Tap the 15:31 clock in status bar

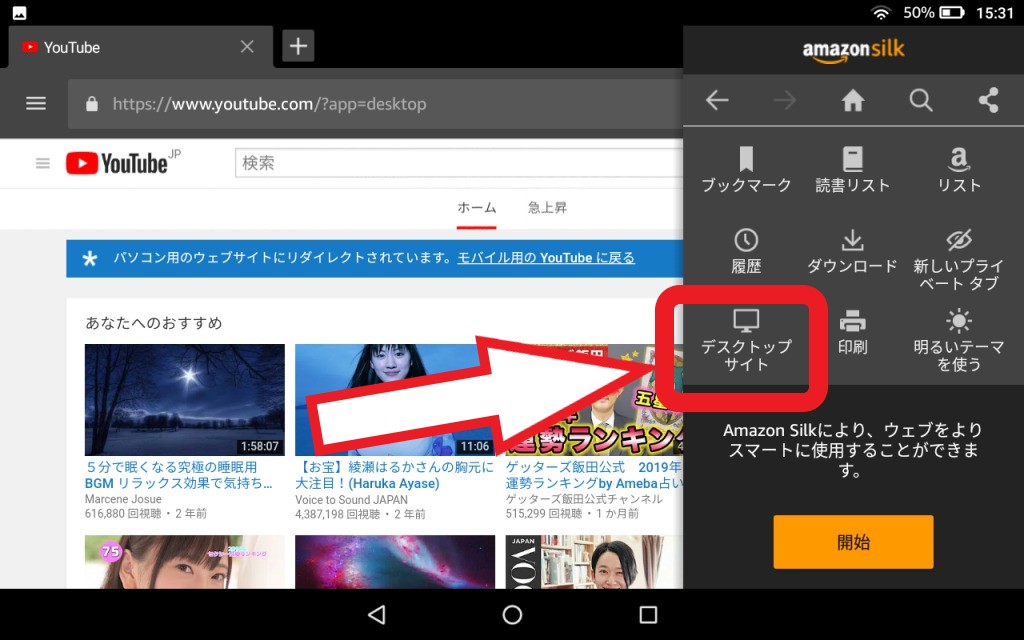(995, 13)
